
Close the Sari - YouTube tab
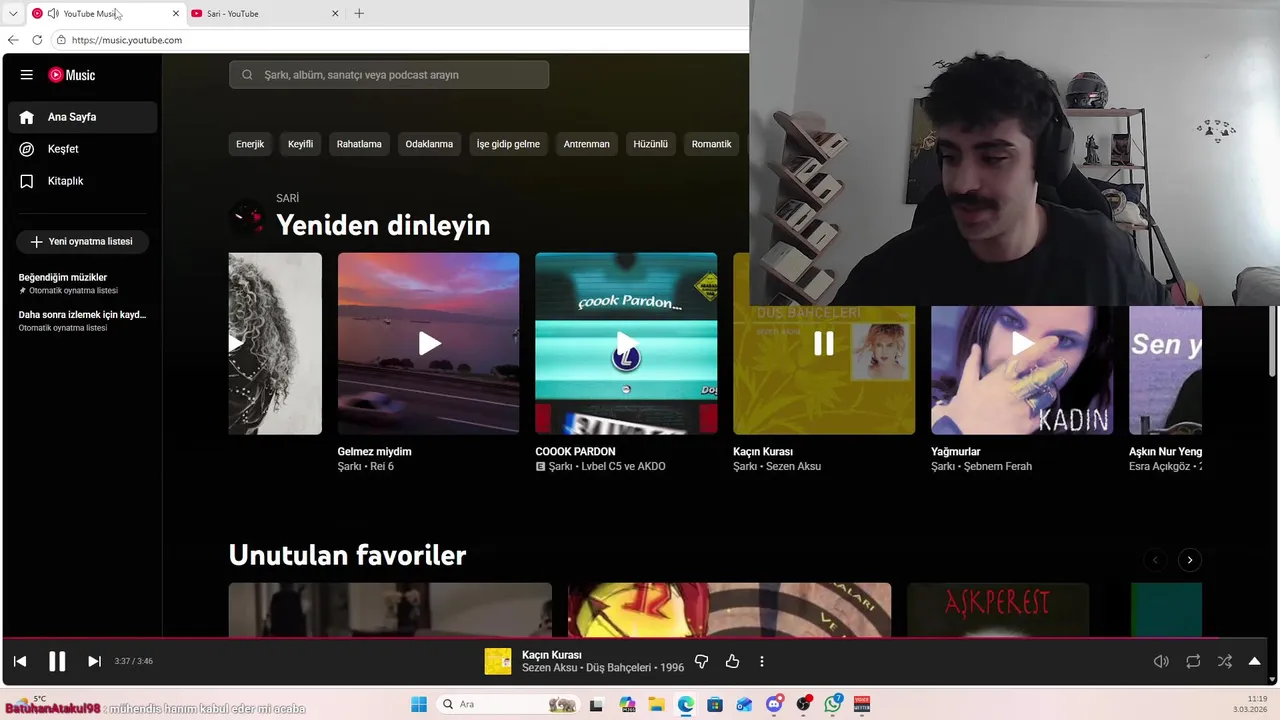(x=335, y=13)
